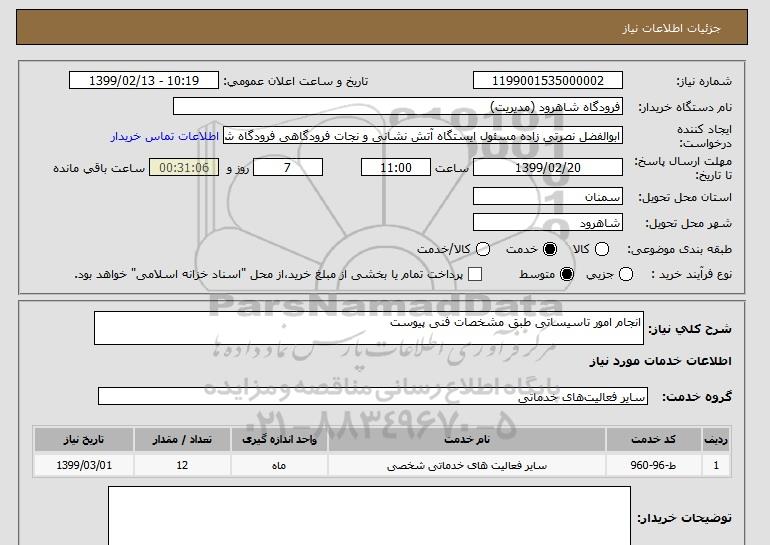Select the کالا/خدمت radio button
The image size is (770, 545).
pos(483,249)
